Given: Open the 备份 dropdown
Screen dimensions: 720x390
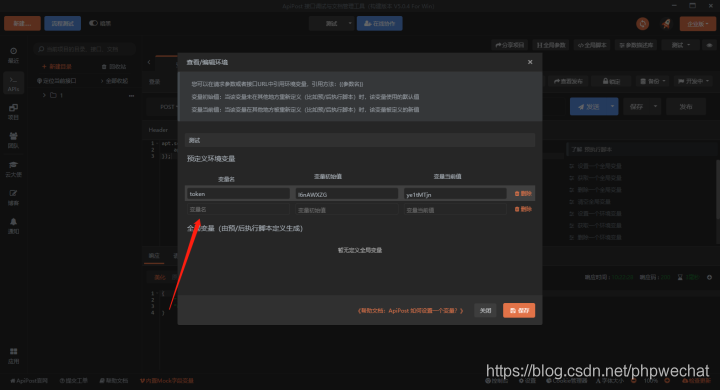Looking at the screenshot, I should [652, 81].
